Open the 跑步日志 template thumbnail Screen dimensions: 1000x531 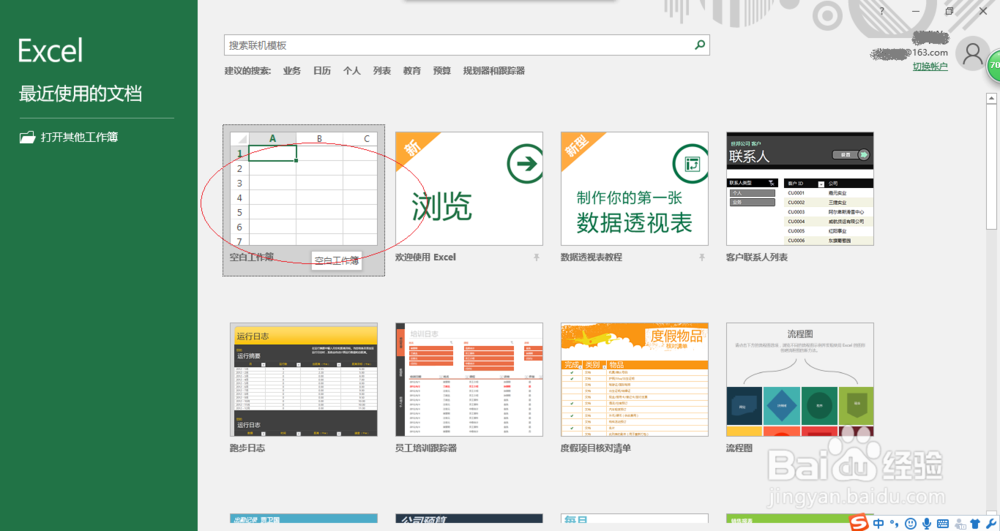[x=304, y=379]
